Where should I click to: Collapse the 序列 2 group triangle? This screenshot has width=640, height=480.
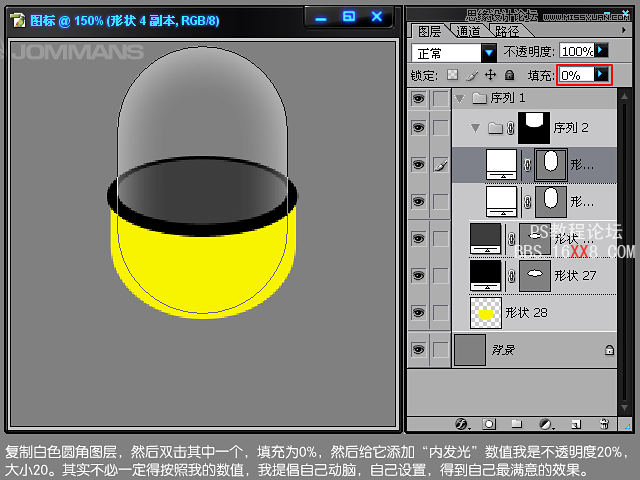pyautogui.click(x=474, y=128)
